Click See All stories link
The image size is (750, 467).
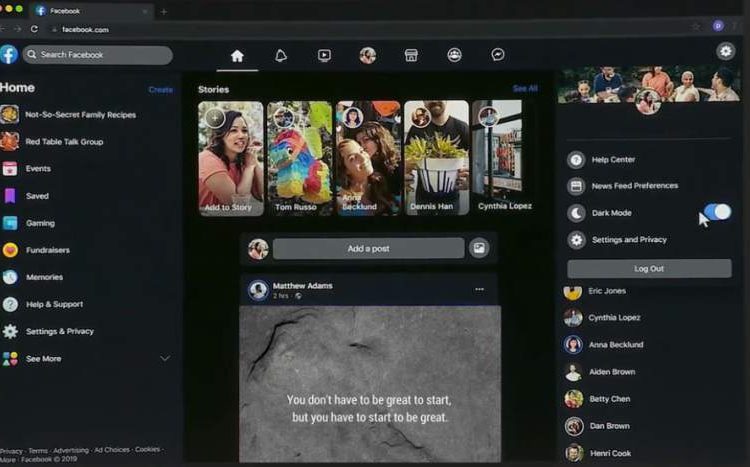pos(525,89)
